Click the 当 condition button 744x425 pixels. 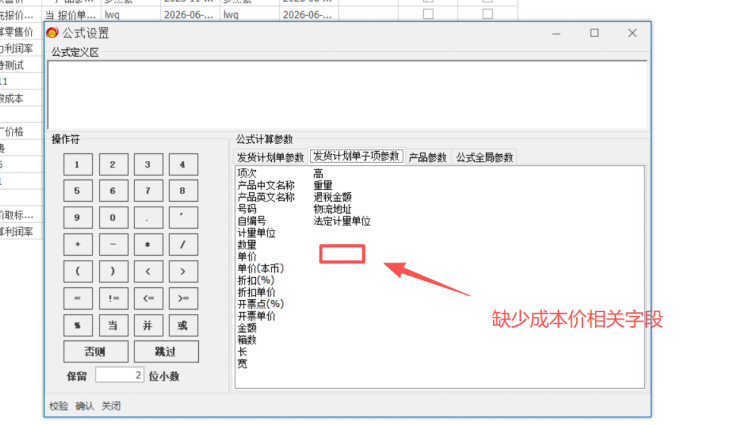113,325
